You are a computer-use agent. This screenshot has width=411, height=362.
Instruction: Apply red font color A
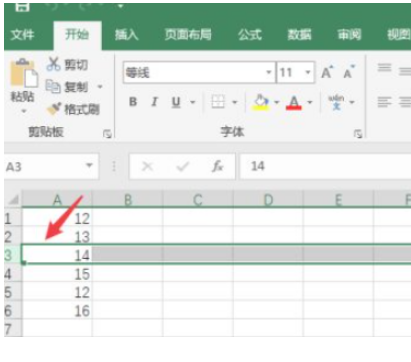[x=294, y=102]
